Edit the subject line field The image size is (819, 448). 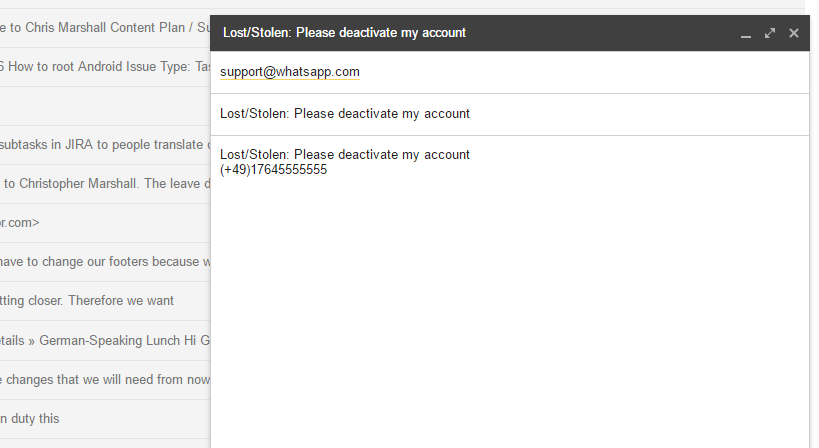tap(510, 114)
